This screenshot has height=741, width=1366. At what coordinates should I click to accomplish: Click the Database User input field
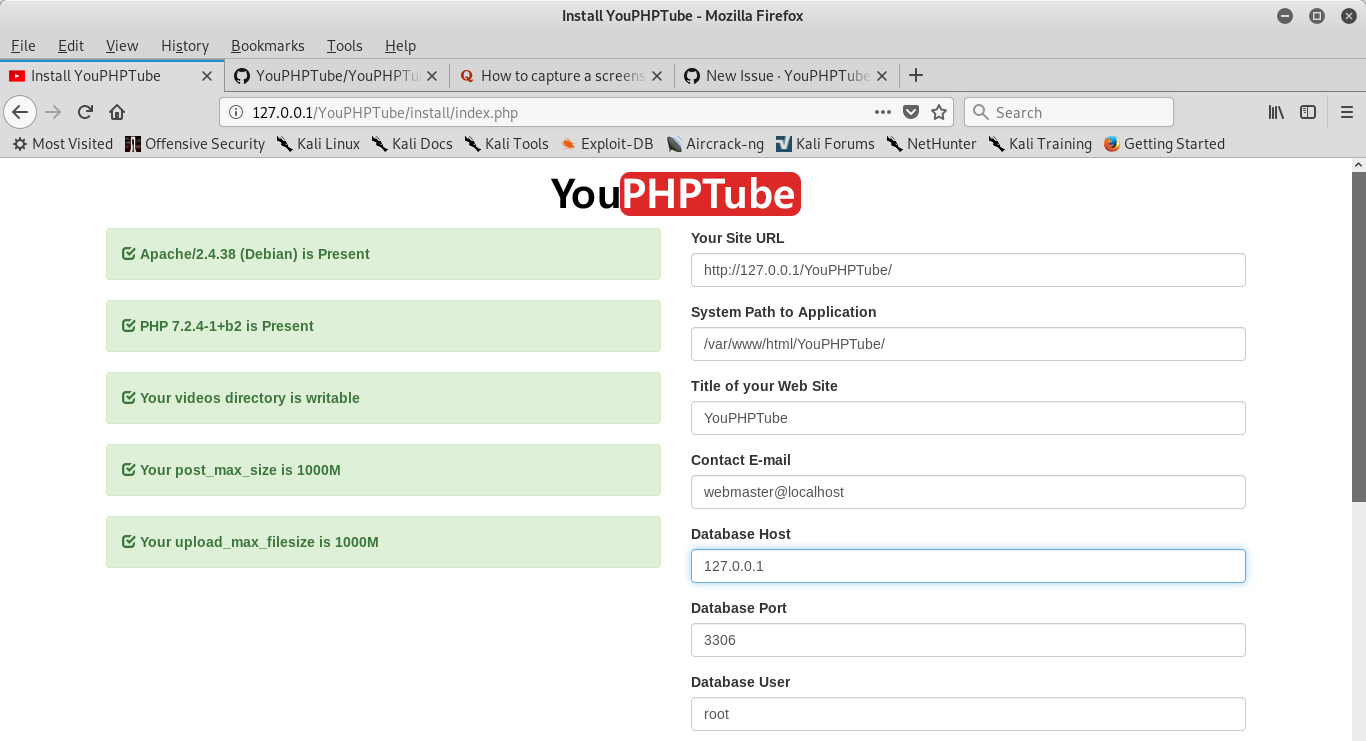point(966,713)
